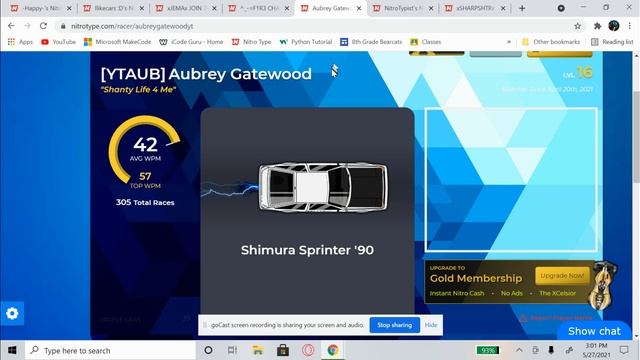Reload the Nitro Type page

(x=43, y=26)
